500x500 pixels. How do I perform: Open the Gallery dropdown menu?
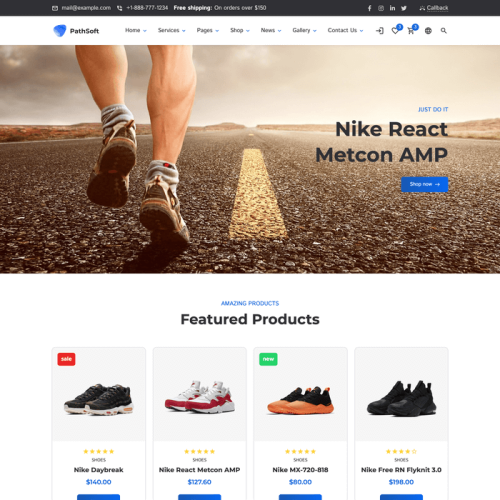point(304,30)
